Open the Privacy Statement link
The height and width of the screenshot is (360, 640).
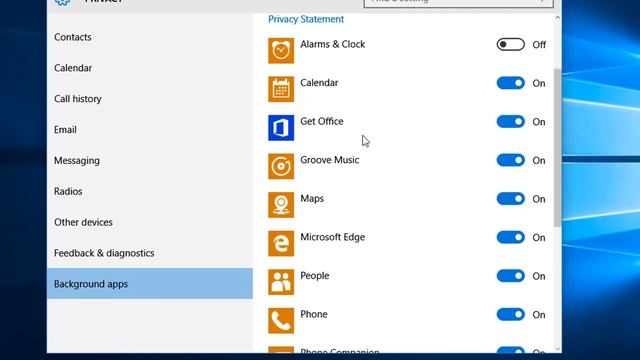tap(306, 19)
